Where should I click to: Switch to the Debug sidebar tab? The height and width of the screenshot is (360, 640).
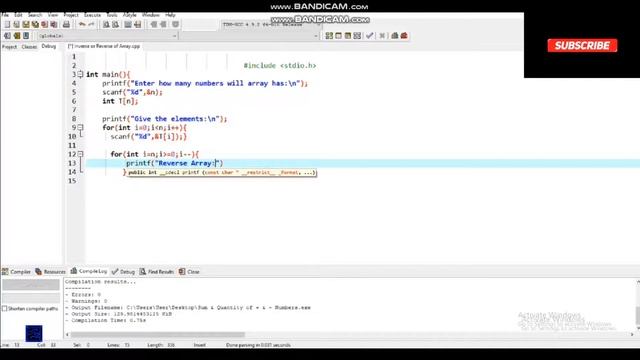(x=49, y=47)
